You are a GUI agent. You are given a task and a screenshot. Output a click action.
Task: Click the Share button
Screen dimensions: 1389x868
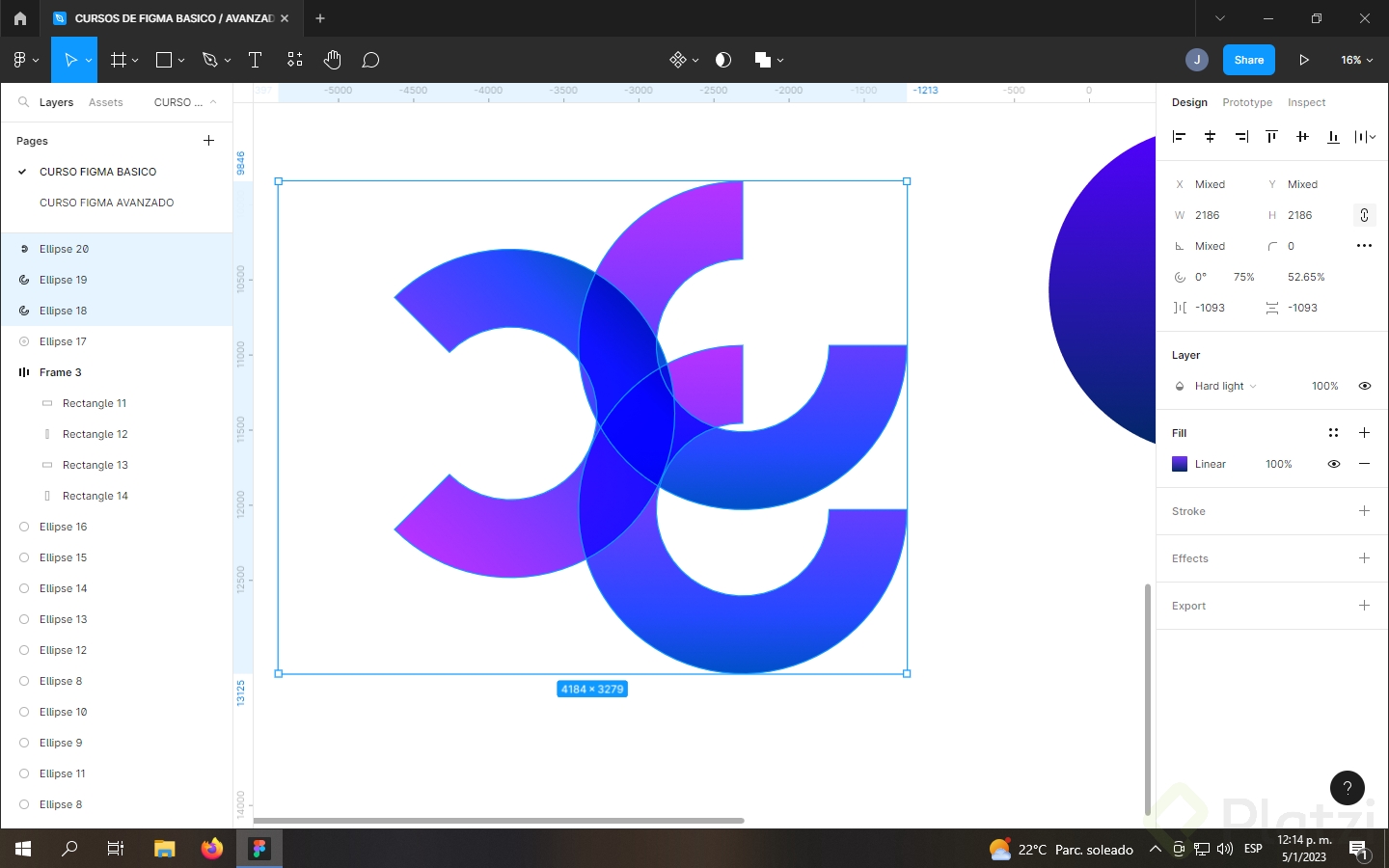(x=1248, y=60)
